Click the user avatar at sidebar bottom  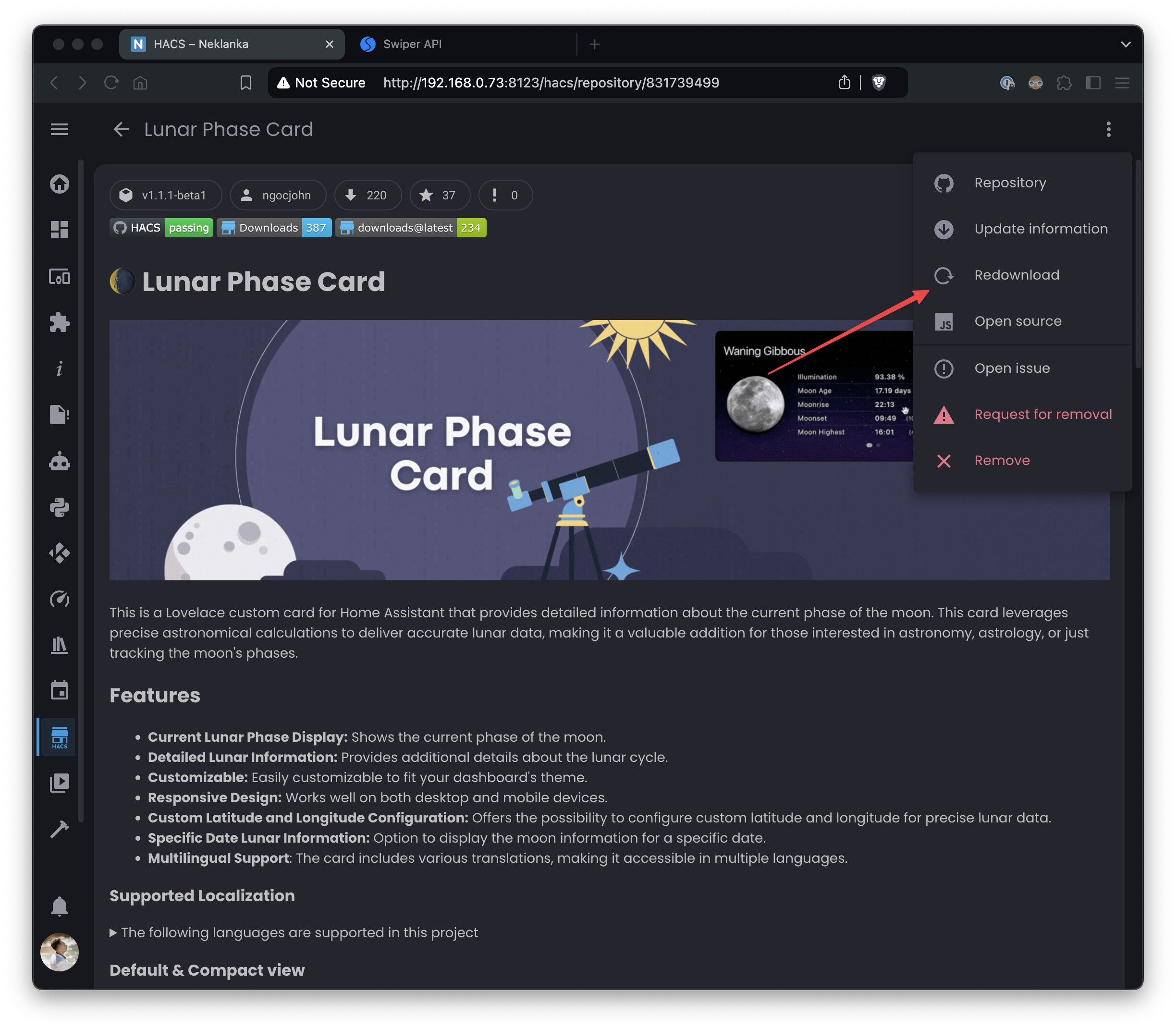59,952
